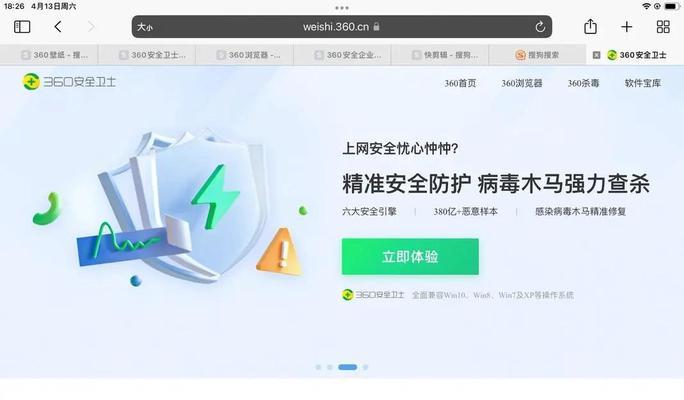Go to 360杀毒 page
Viewport: 684px width, 400px height.
pyautogui.click(x=583, y=83)
